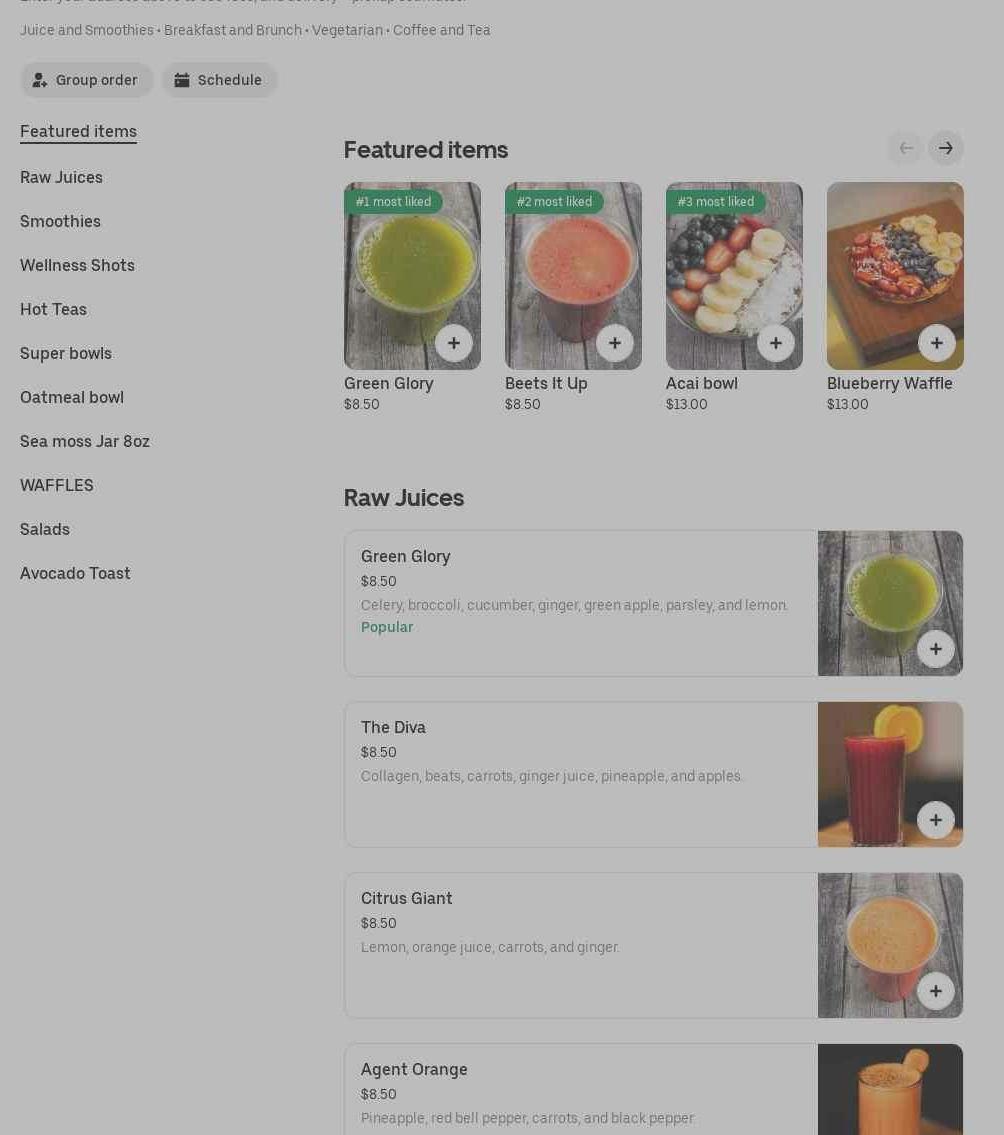1004x1135 pixels.
Task: Jump to Raw Juices menu section
Action: pos(62,177)
